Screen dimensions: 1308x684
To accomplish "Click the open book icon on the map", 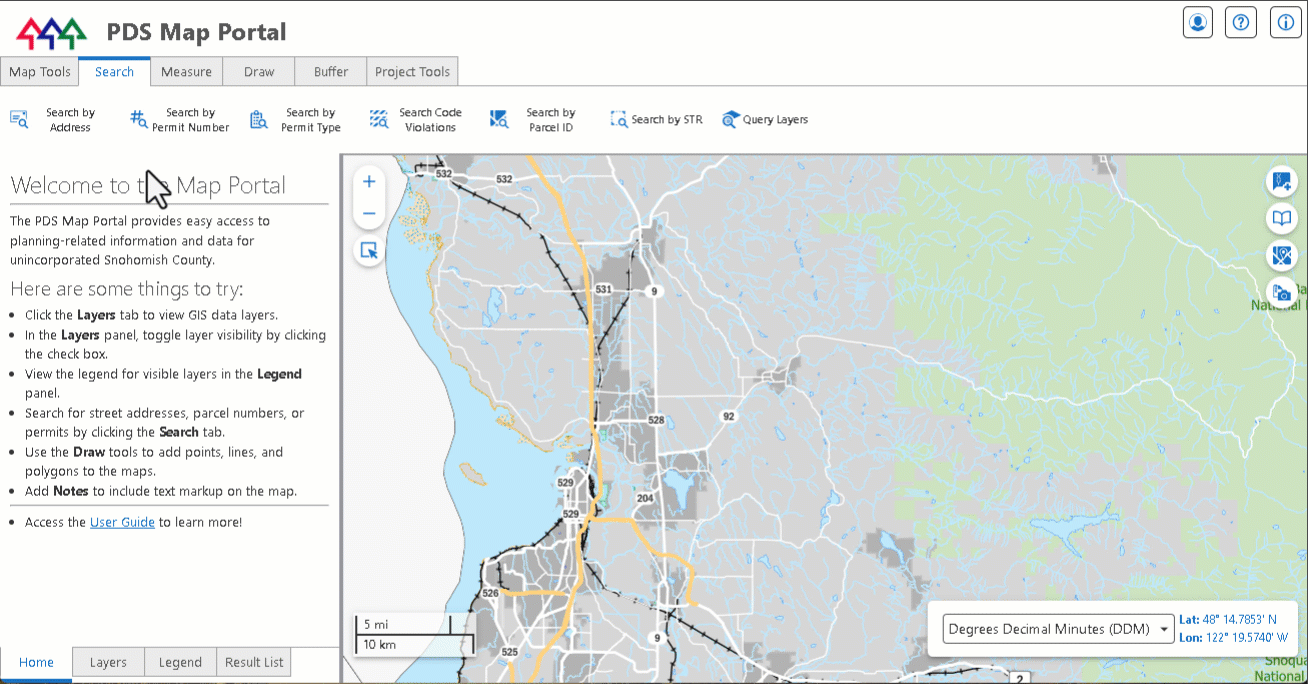I will [1281, 219].
